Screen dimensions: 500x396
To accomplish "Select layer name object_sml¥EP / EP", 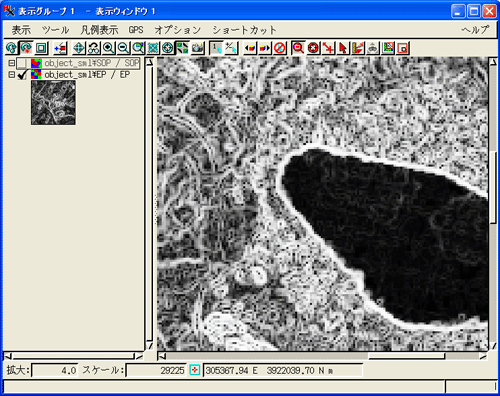I will [x=87, y=75].
